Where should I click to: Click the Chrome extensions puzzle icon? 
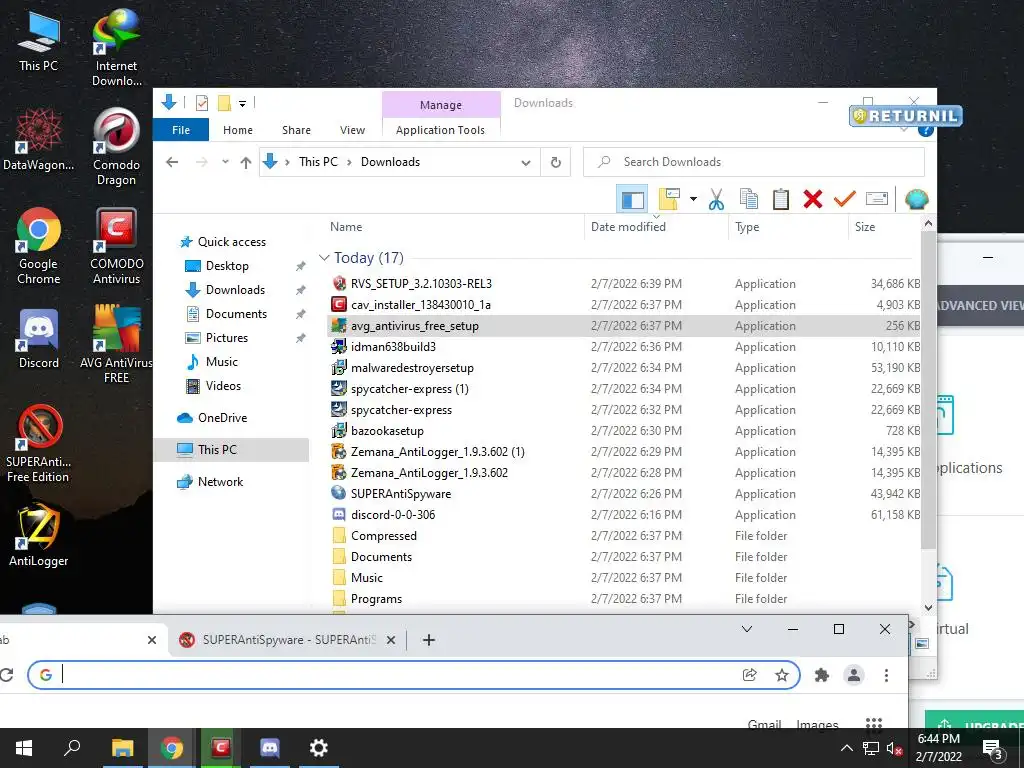(x=822, y=675)
